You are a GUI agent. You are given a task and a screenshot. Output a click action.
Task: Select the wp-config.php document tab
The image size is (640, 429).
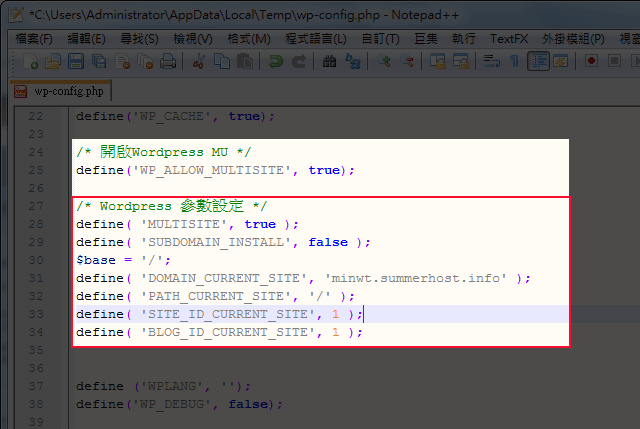pos(60,91)
